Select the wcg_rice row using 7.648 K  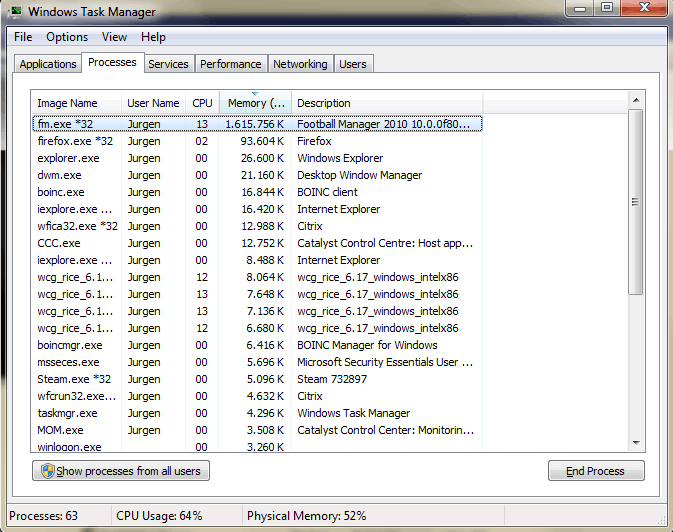[x=257, y=294]
